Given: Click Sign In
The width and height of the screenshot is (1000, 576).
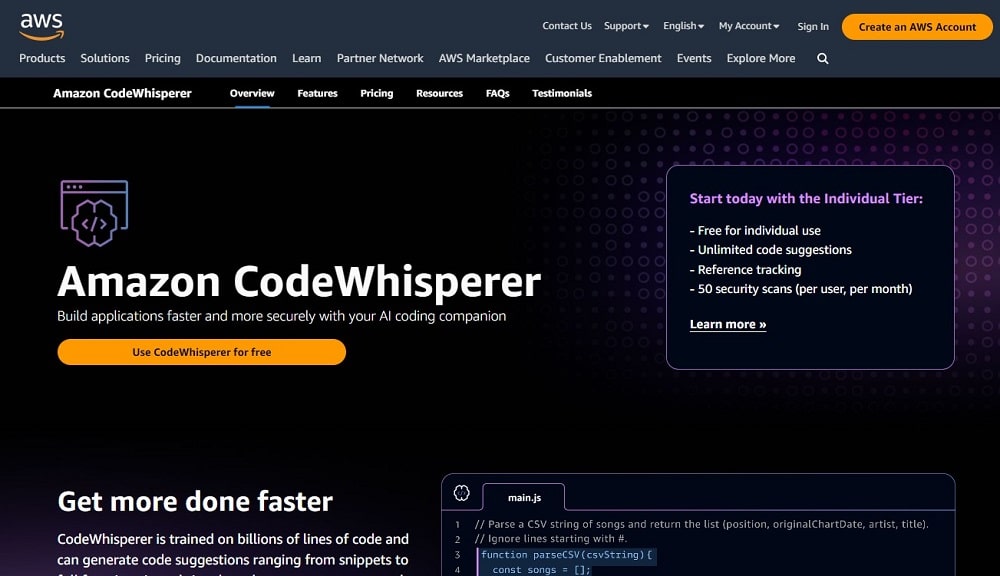Looking at the screenshot, I should 812,27.
